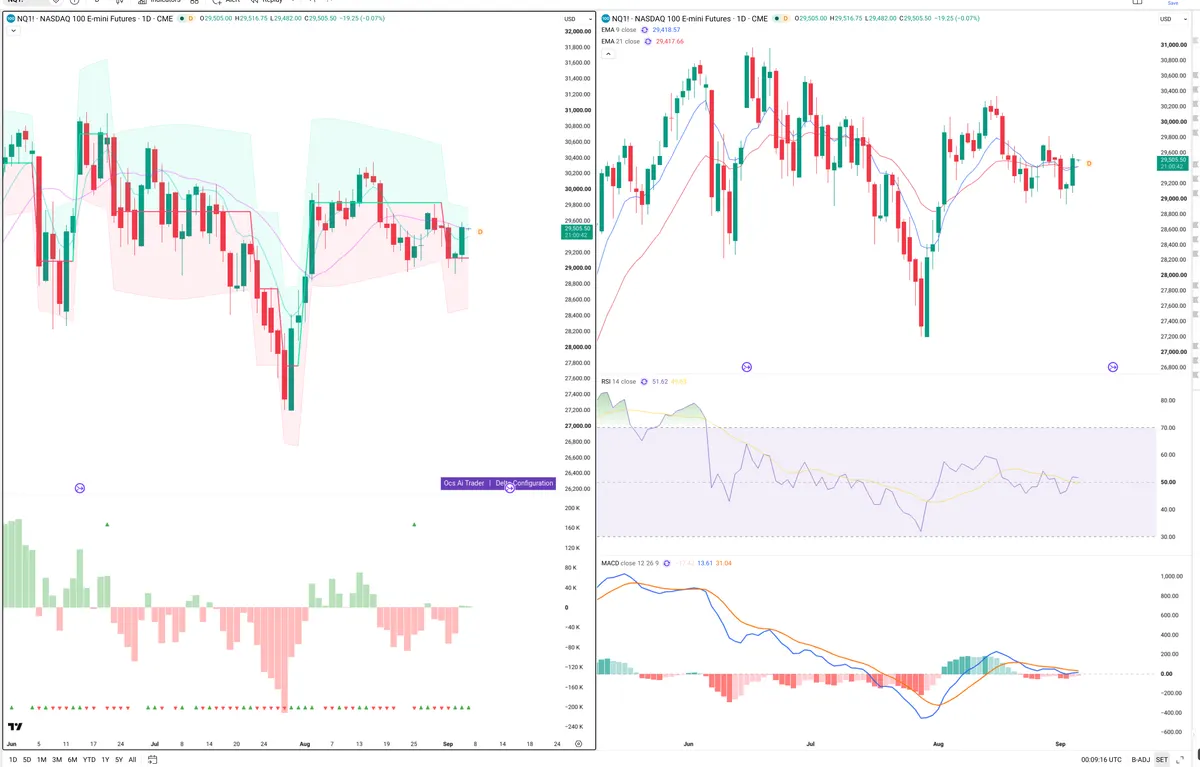Click the NQ1! symbol logo on right chart
This screenshot has height=767, width=1200.
click(605, 18)
